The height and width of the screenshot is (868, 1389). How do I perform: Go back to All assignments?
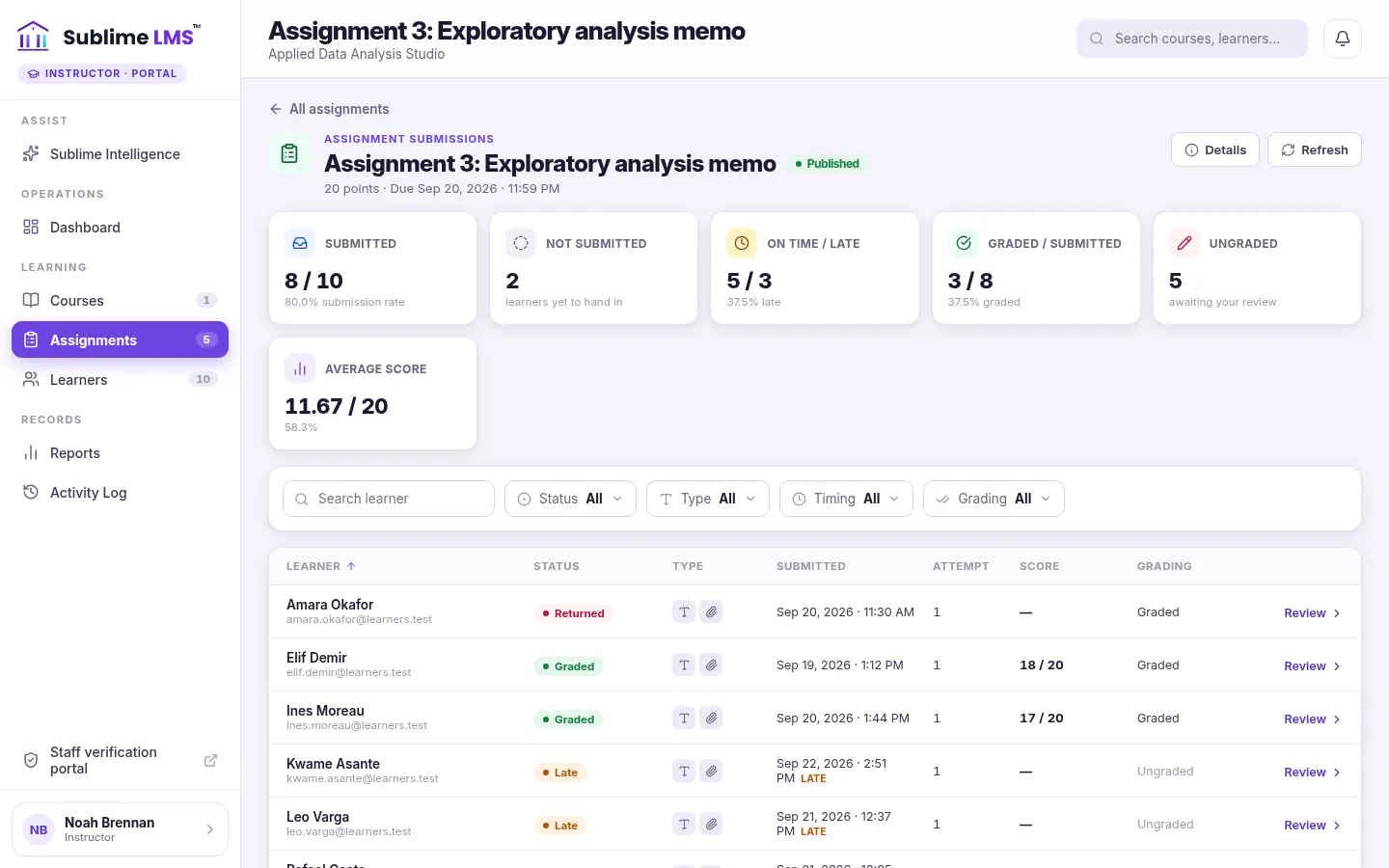pos(329,109)
